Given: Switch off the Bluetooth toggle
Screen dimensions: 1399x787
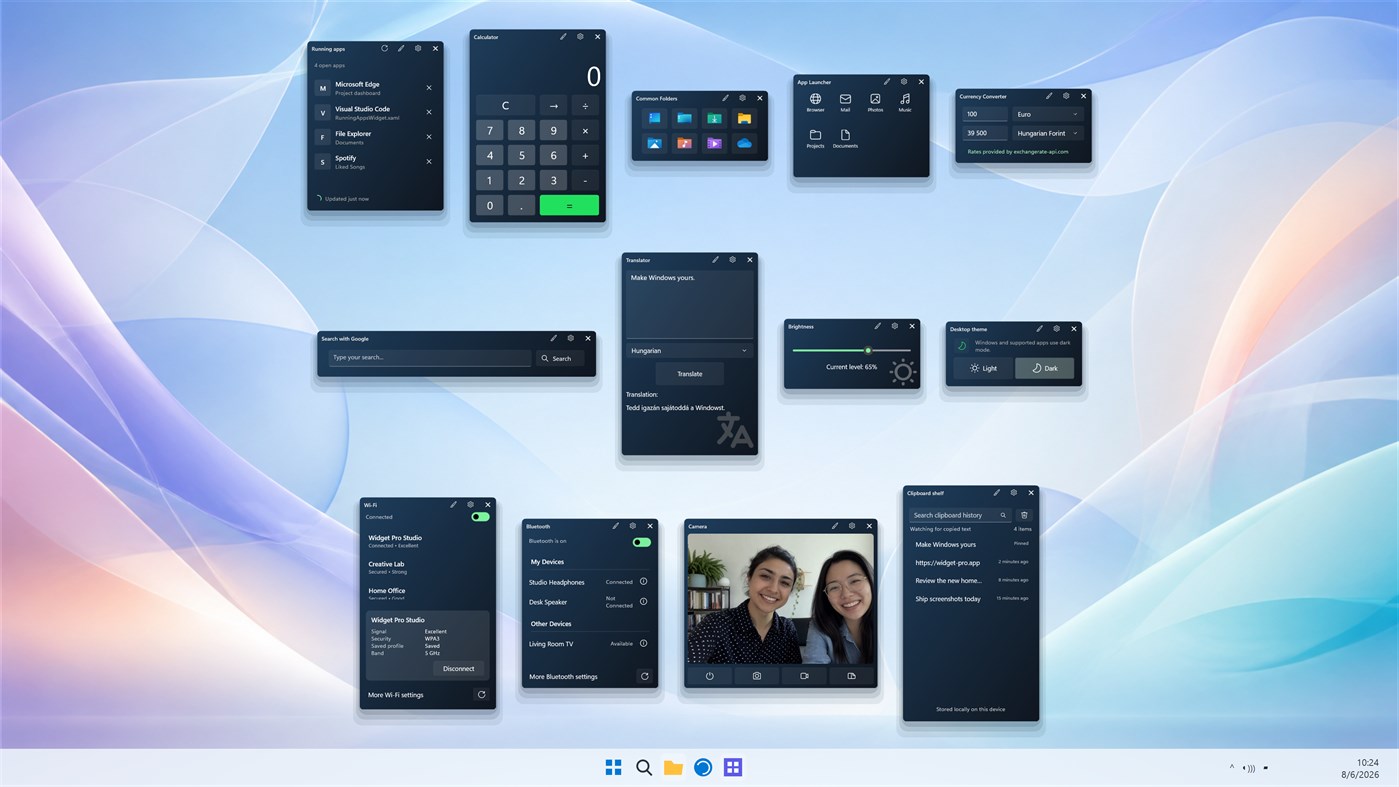Looking at the screenshot, I should coord(641,542).
